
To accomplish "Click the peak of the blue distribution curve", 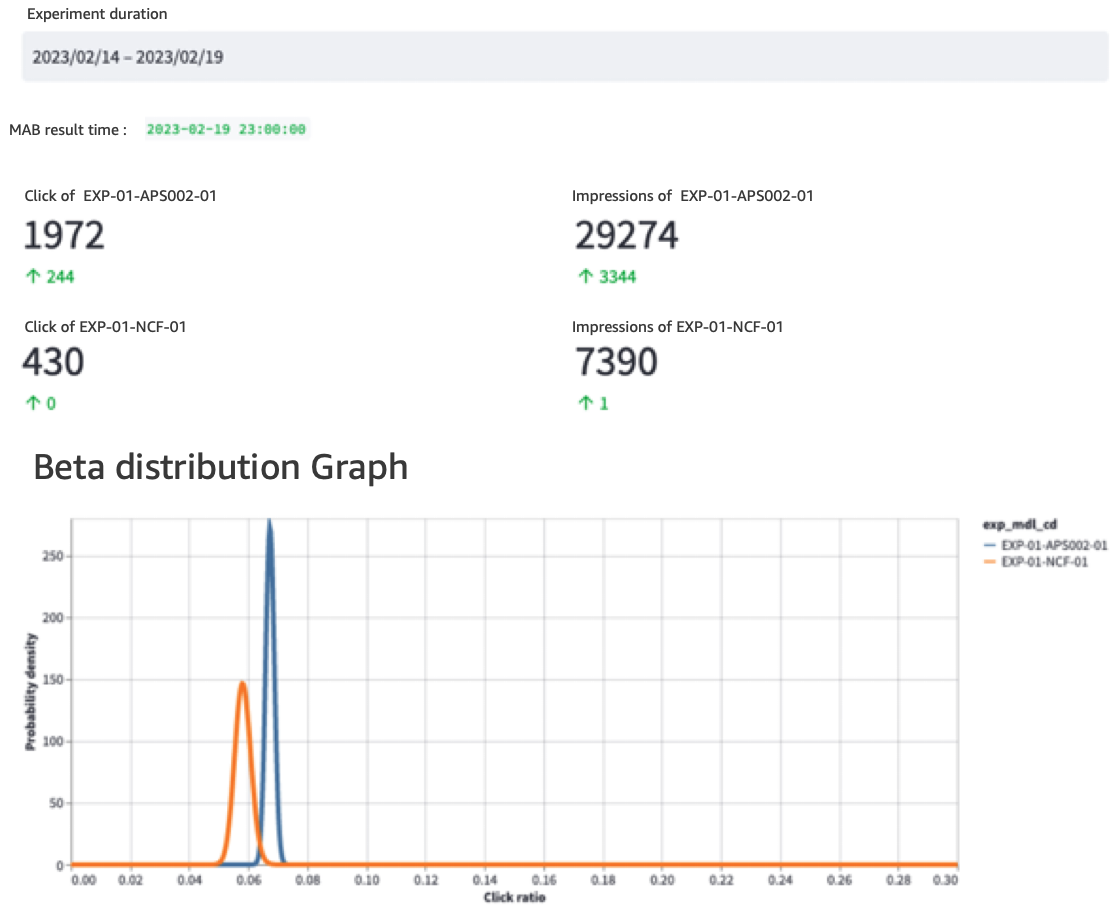I will tap(269, 522).
